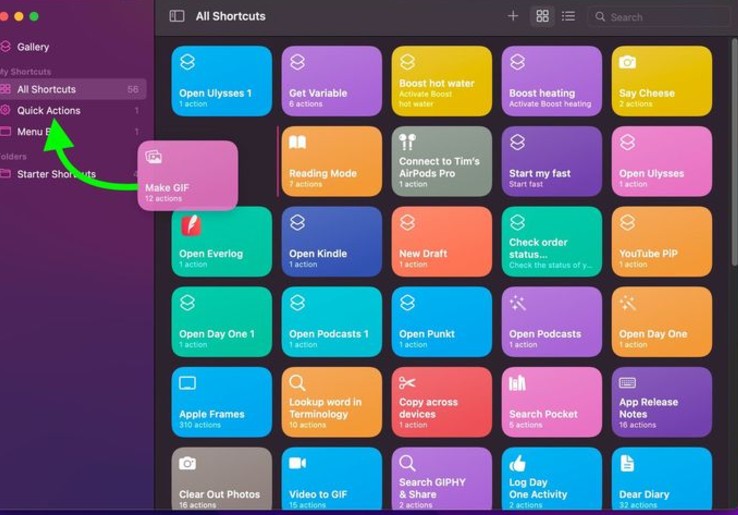Click the display icon on Apple Frames
738x515 pixels.
pos(187,383)
